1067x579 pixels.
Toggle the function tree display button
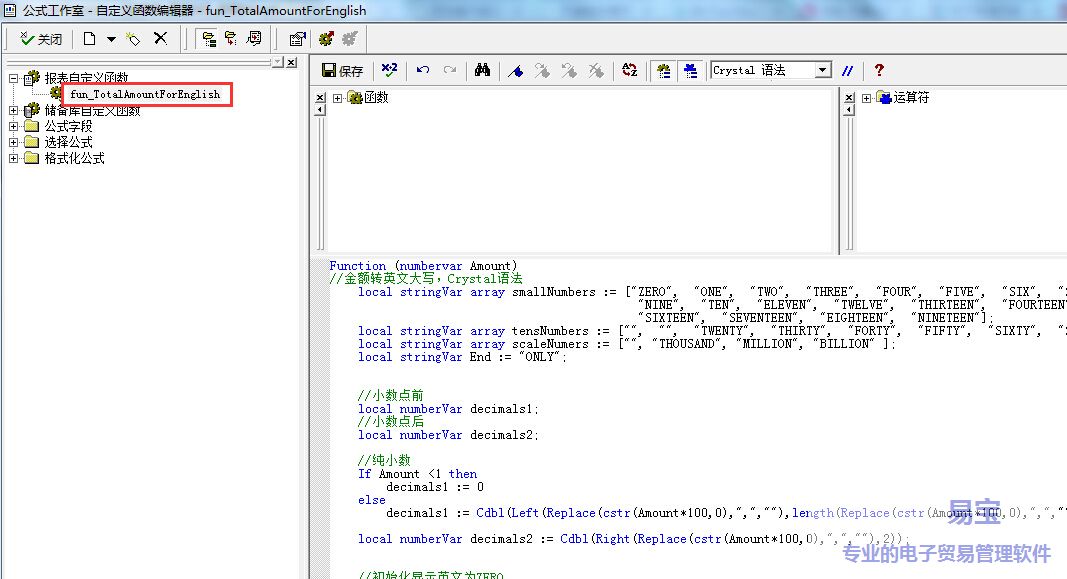click(x=664, y=70)
